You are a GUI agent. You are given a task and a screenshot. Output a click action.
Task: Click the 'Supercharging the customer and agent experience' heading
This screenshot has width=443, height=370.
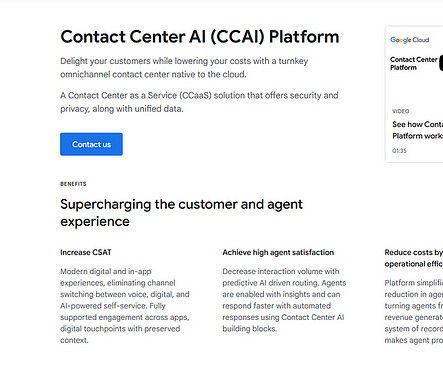[x=181, y=213]
